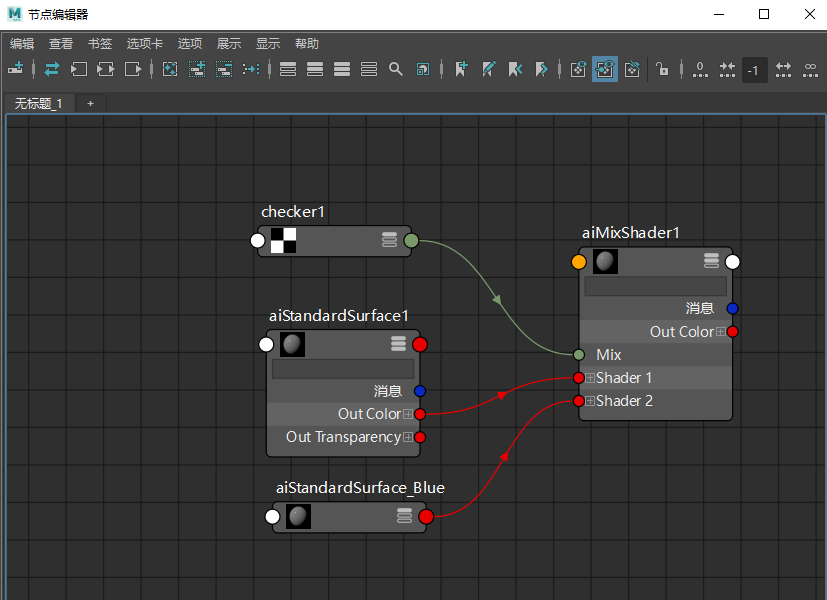Open the 查看 menu
Screen dimensions: 827x600
(61, 44)
